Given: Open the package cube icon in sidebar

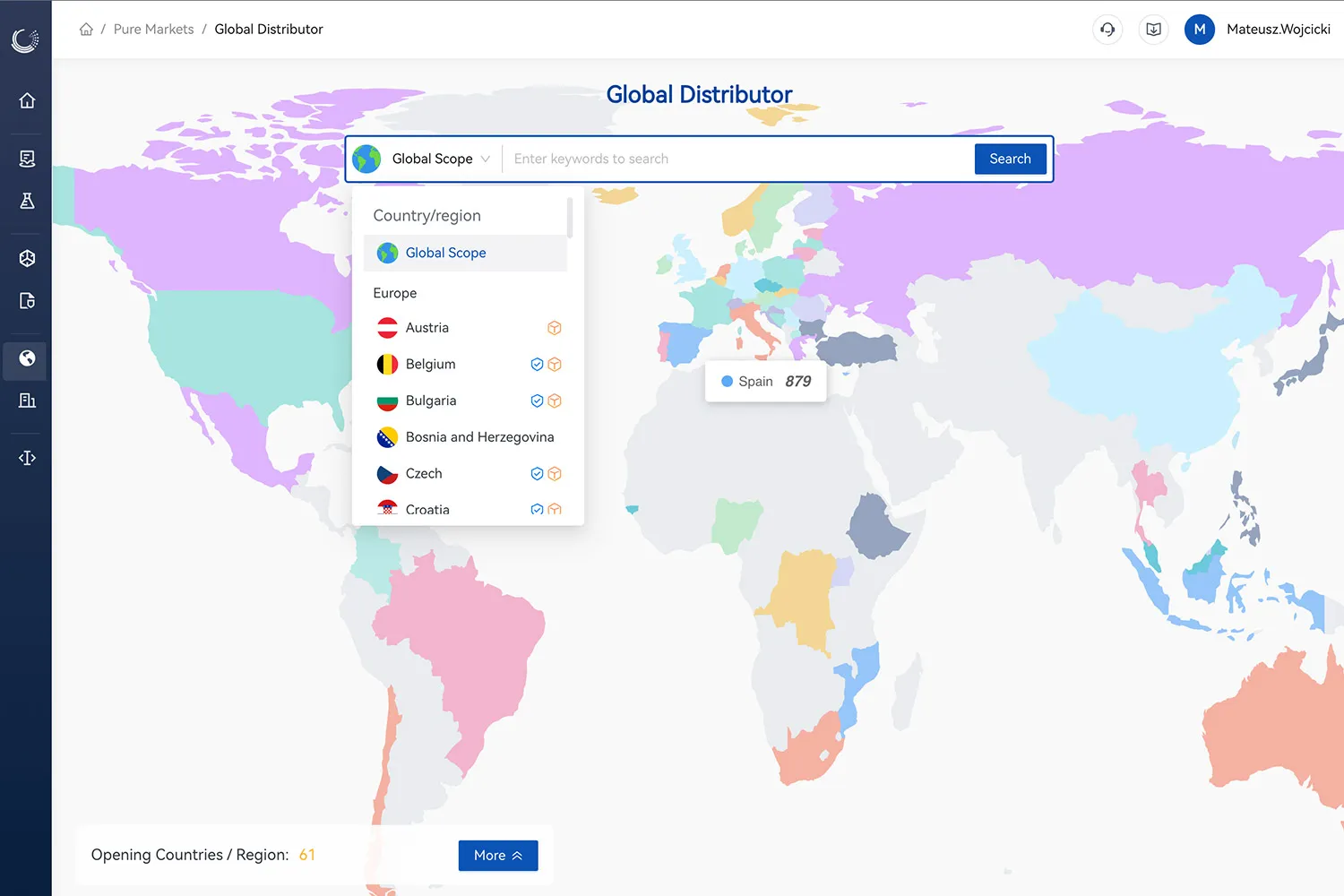Looking at the screenshot, I should 27,258.
